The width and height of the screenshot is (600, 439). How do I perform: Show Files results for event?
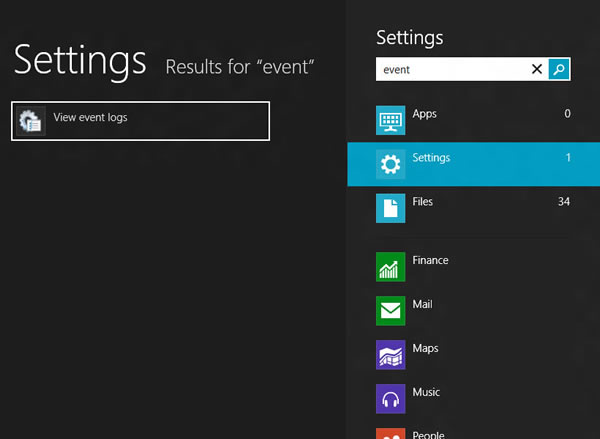(473, 208)
